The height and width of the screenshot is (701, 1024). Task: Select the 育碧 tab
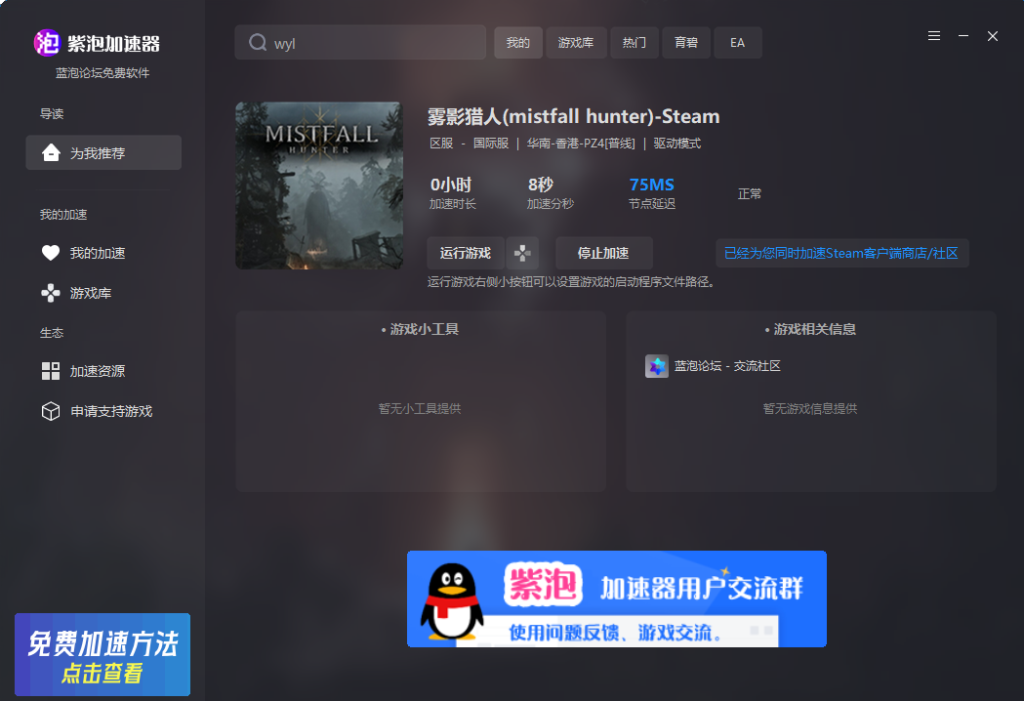[x=686, y=42]
